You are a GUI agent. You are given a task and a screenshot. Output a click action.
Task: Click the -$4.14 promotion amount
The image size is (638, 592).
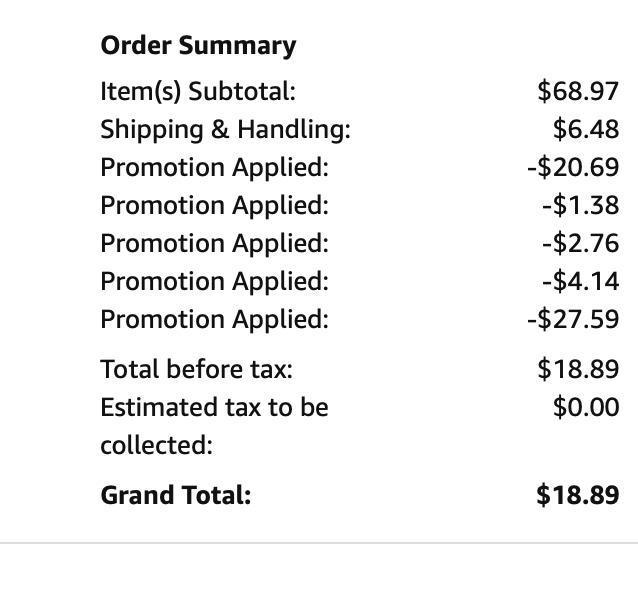tap(581, 281)
